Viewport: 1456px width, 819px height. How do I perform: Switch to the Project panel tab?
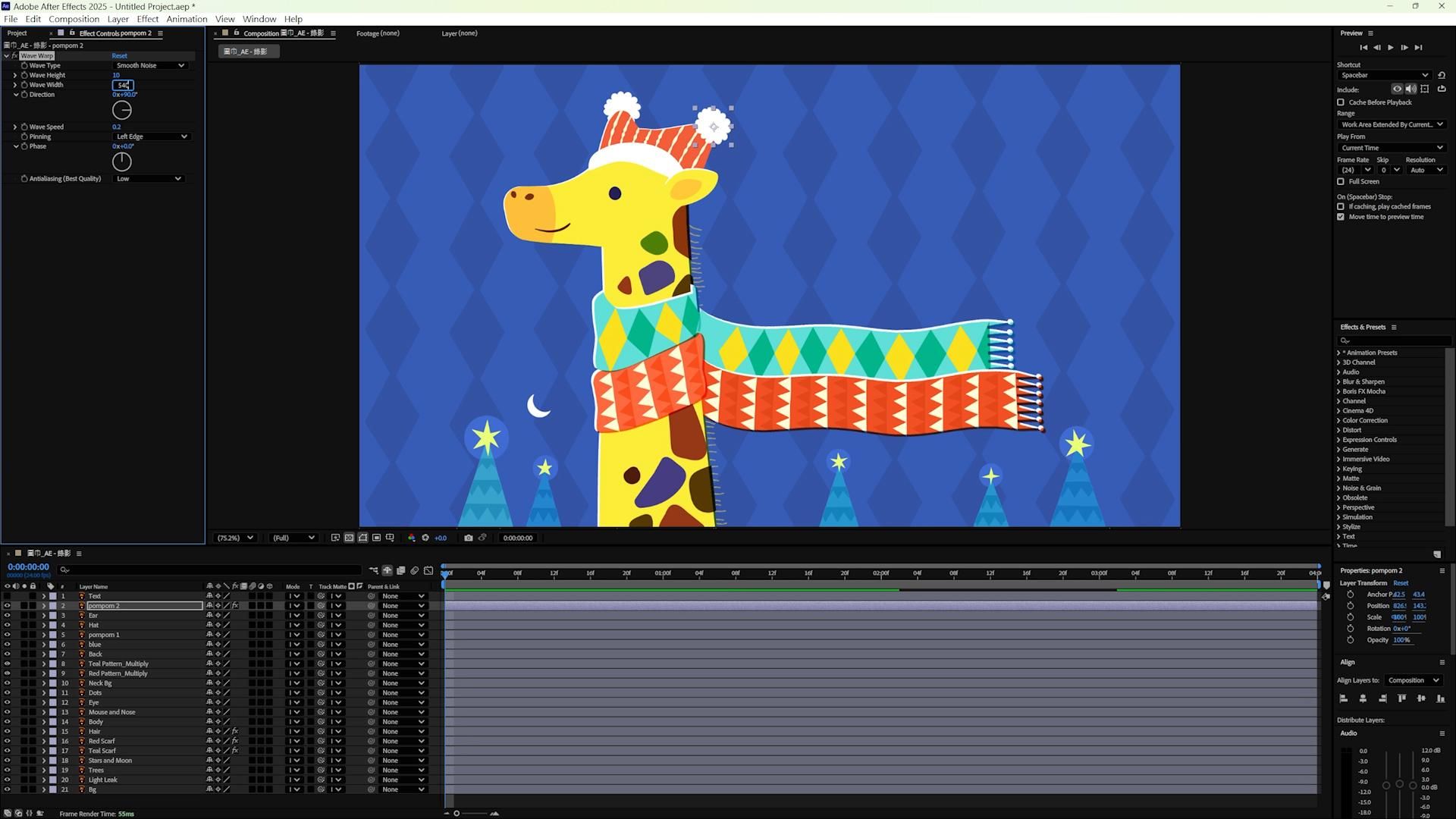point(17,33)
